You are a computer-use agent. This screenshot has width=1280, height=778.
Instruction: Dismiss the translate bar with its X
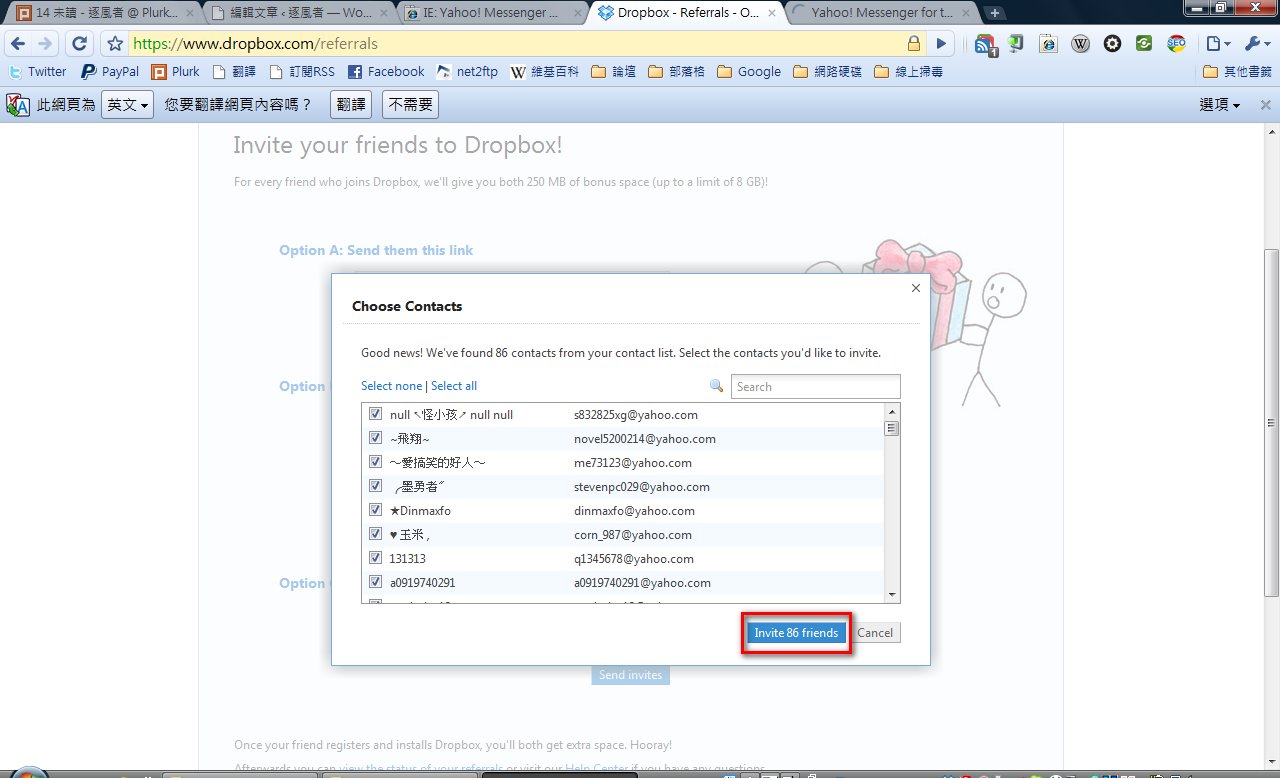click(1265, 105)
